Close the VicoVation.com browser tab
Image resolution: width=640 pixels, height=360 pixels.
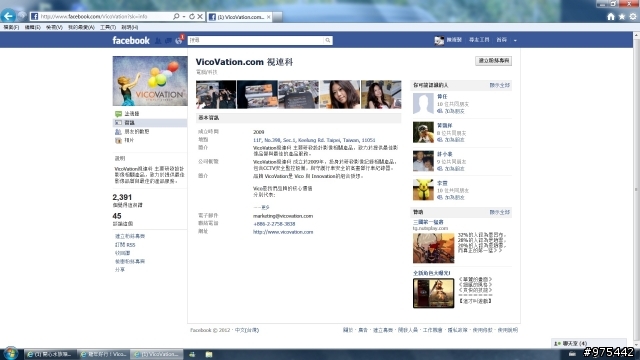(268, 17)
